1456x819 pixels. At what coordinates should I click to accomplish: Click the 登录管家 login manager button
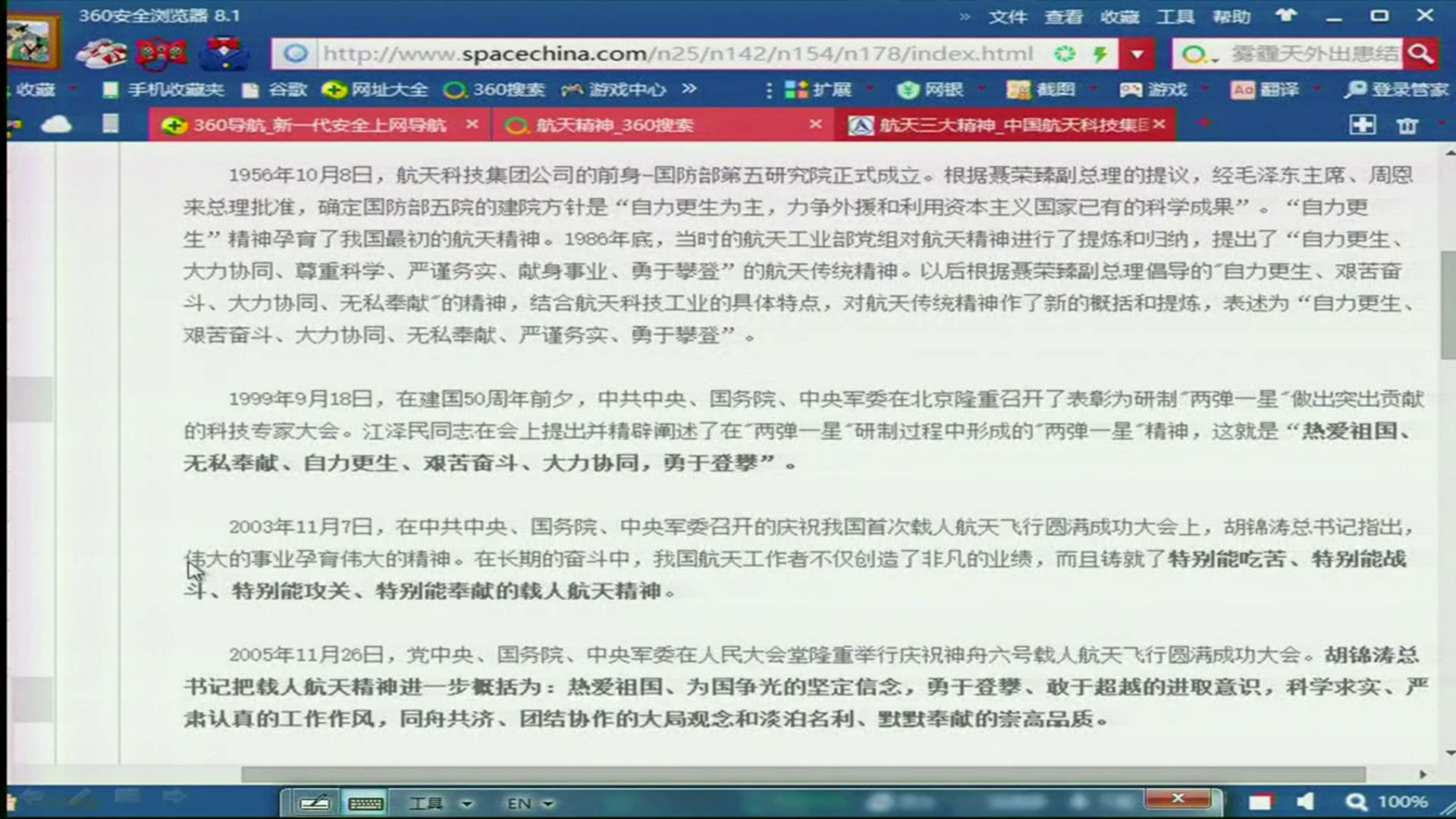tap(1396, 89)
